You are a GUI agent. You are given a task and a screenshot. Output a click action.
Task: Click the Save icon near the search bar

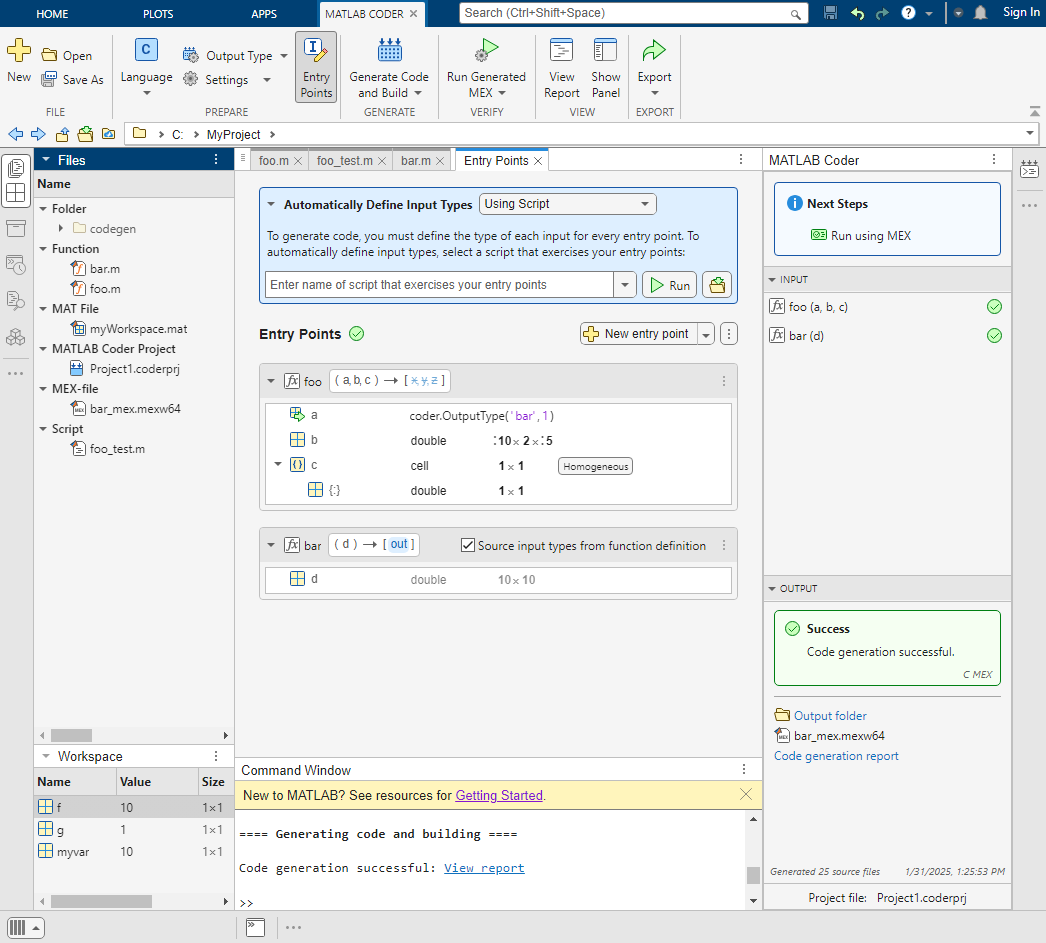[830, 13]
